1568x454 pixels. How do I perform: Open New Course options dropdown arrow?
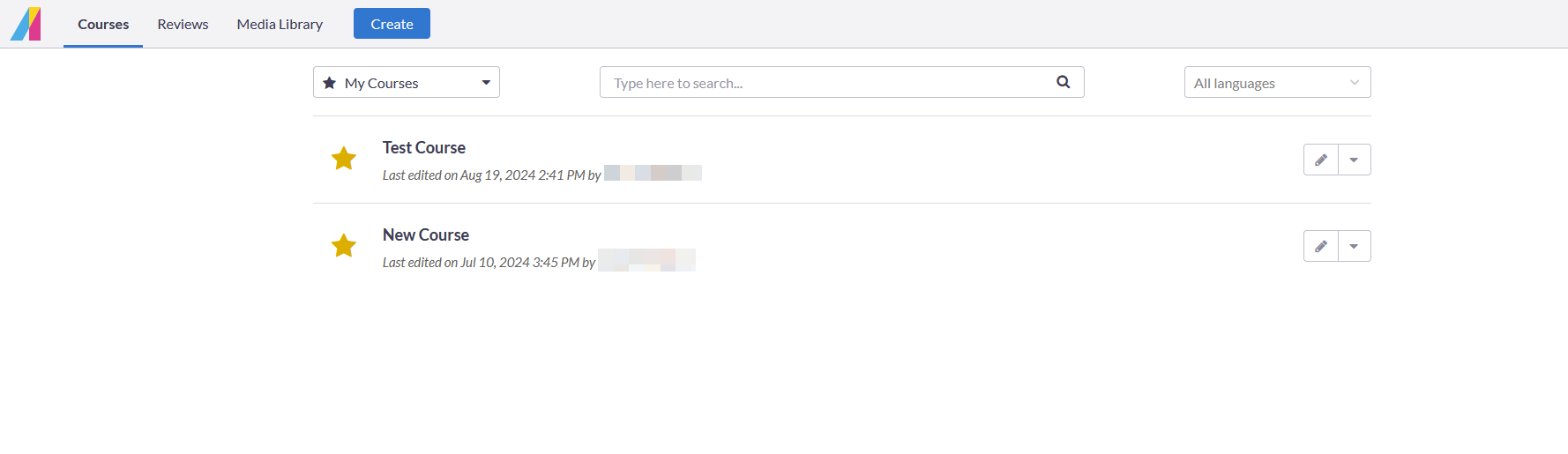tap(1354, 246)
